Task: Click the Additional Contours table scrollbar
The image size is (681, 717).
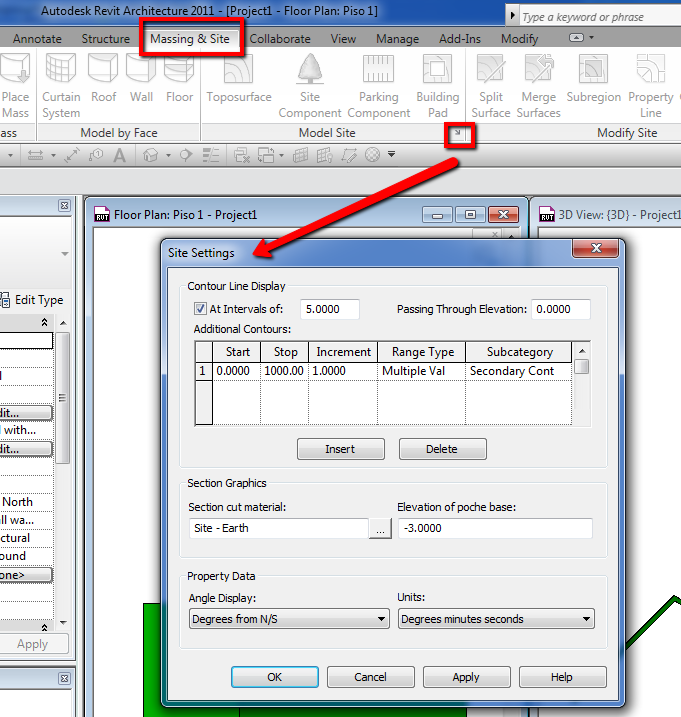Action: [581, 383]
